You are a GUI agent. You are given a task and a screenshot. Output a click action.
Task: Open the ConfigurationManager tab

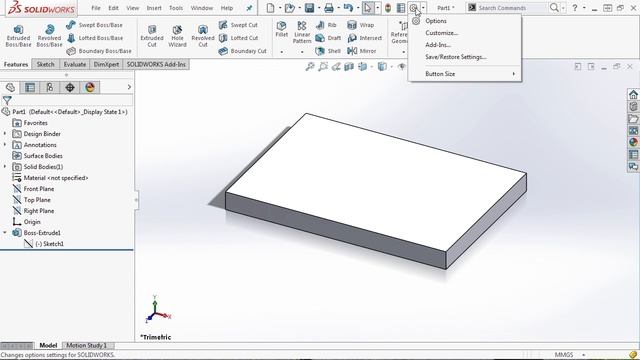coord(50,87)
